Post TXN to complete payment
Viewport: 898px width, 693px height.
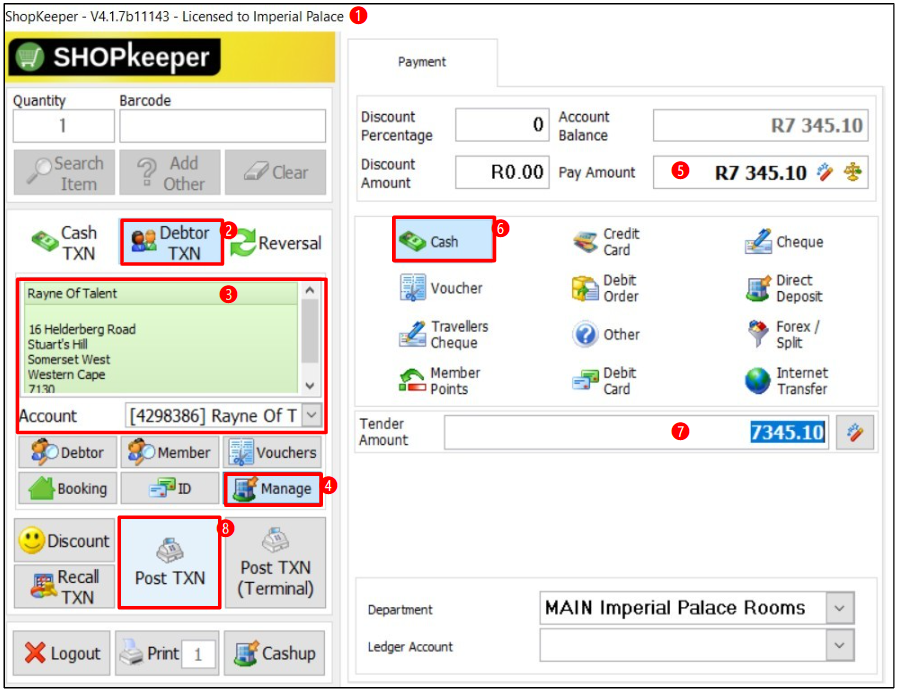coord(170,563)
